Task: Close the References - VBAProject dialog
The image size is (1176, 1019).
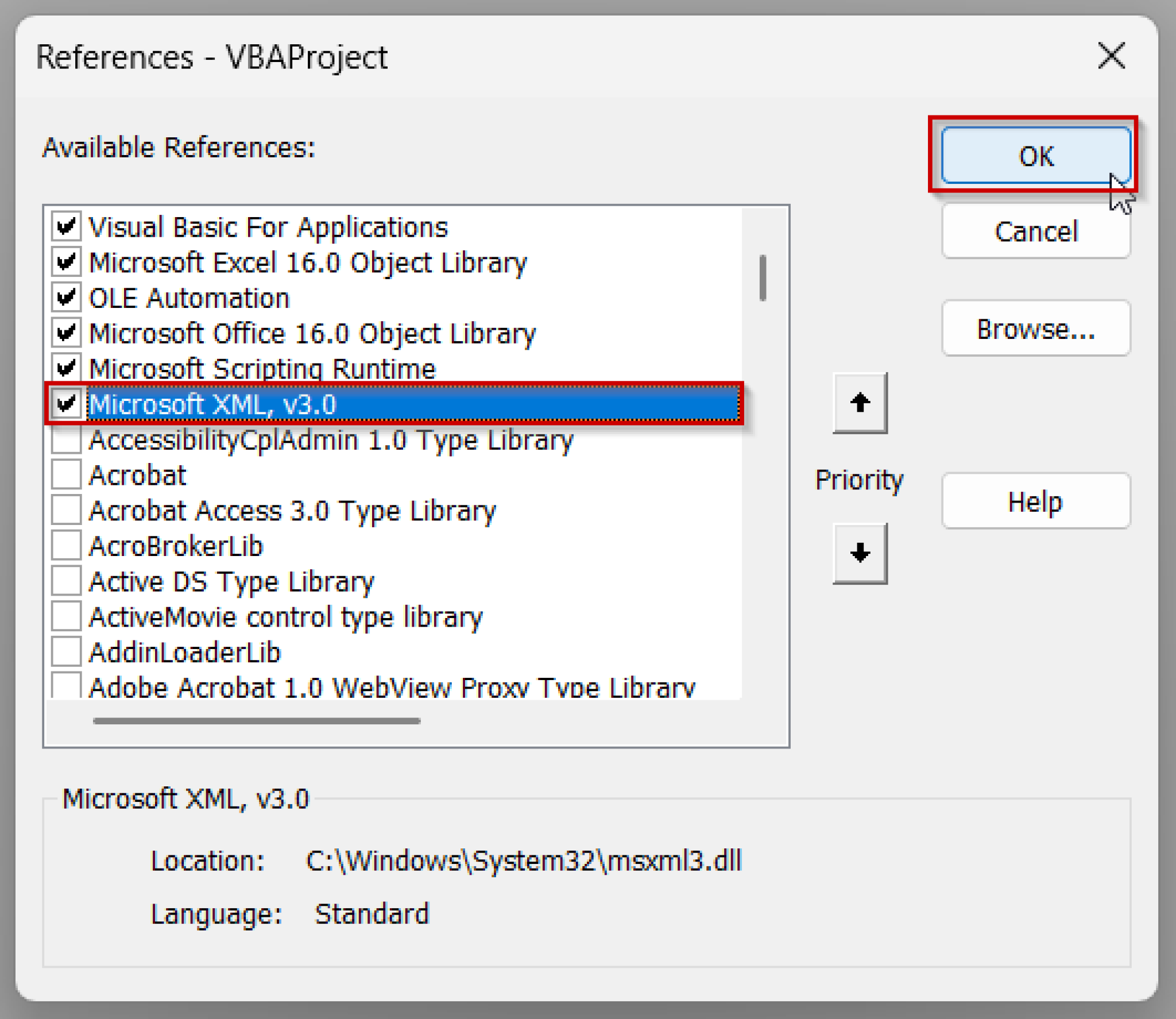Action: pyautogui.click(x=1111, y=56)
